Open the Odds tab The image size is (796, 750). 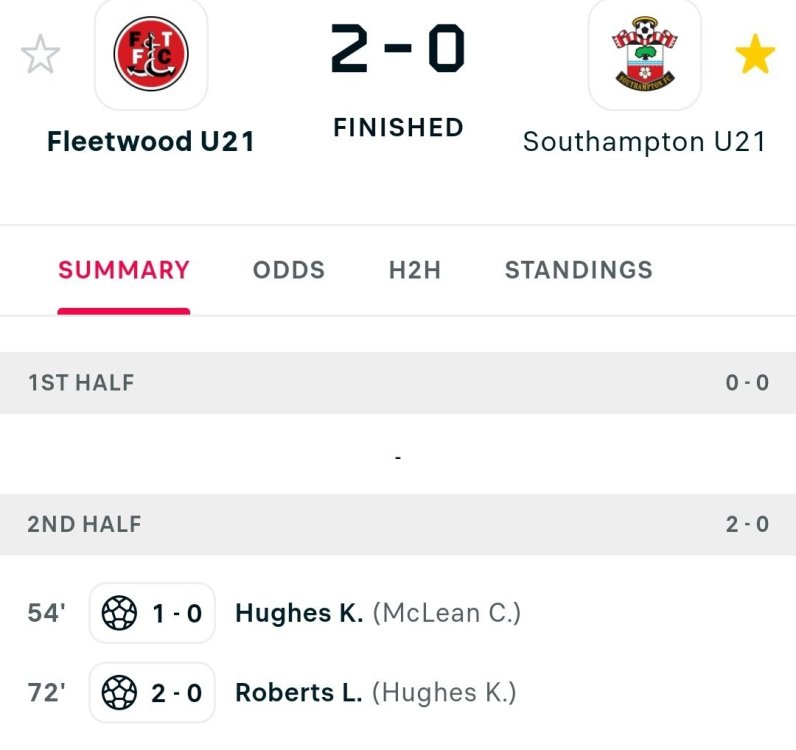(x=289, y=270)
